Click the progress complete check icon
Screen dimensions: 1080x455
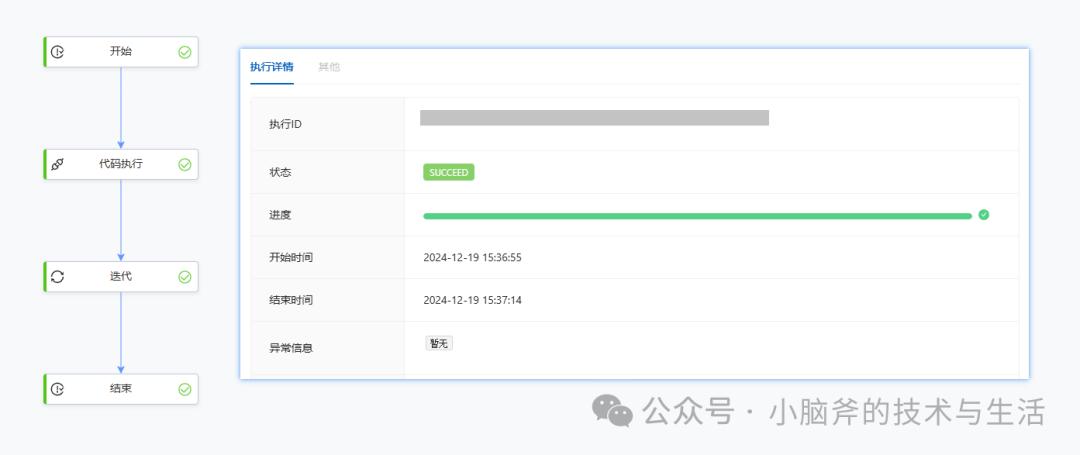coord(984,215)
